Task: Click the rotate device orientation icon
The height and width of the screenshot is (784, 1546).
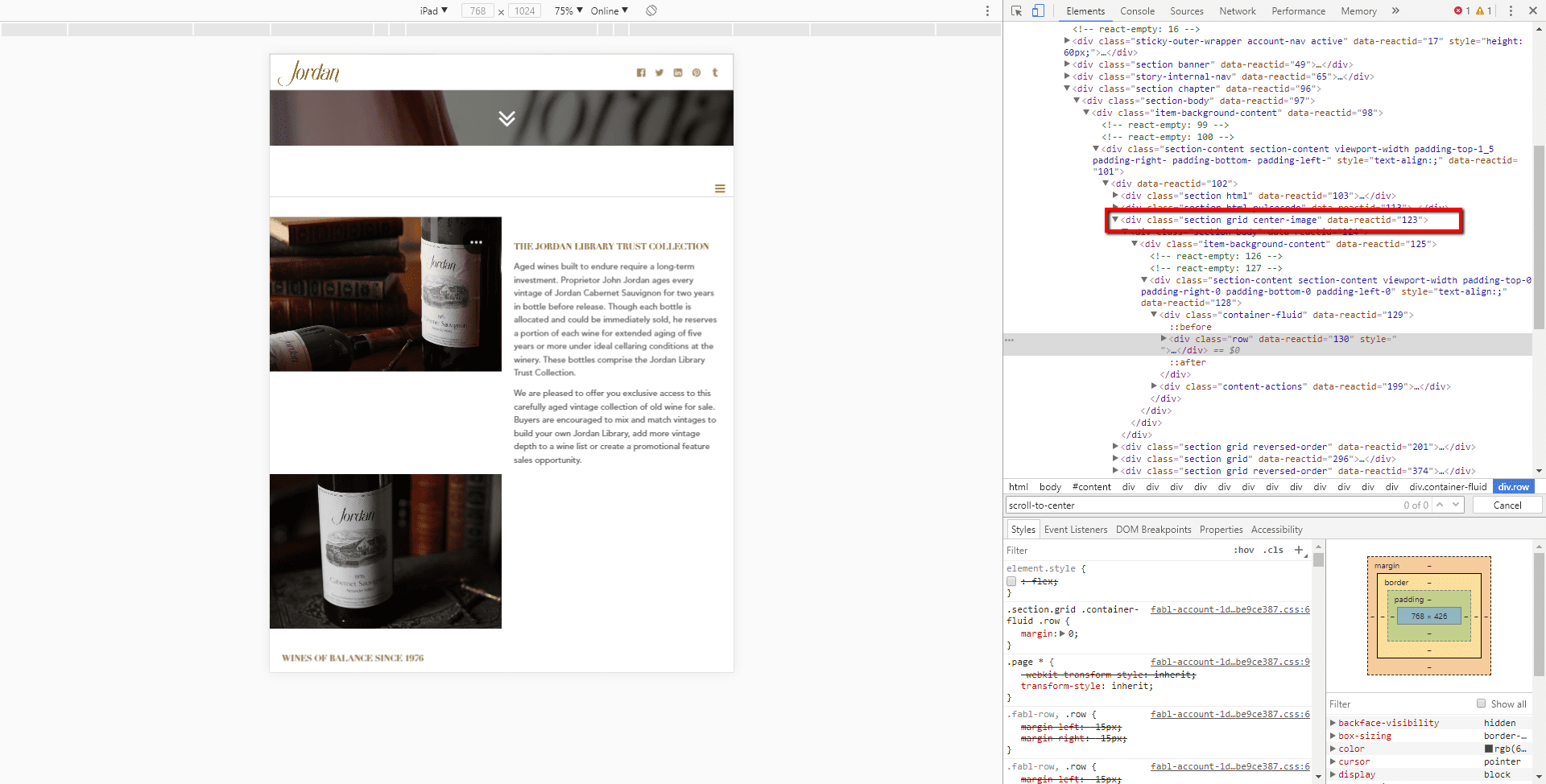Action: click(651, 10)
